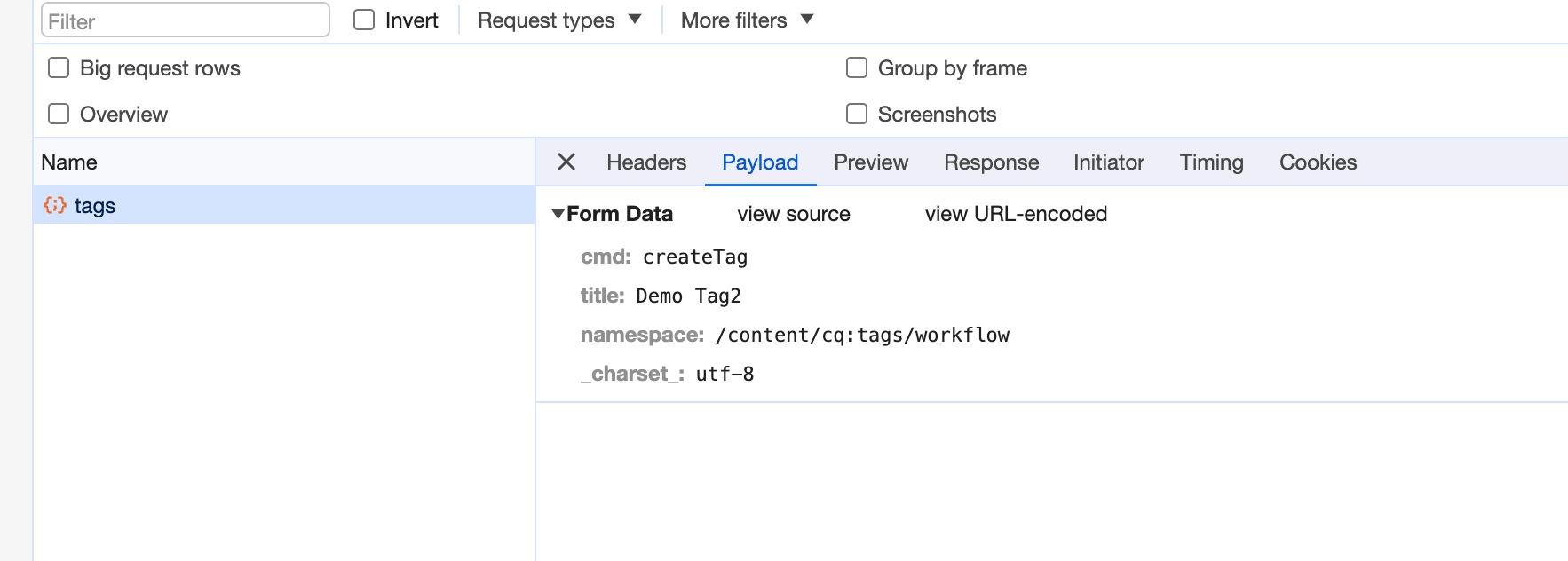Click the view source link
This screenshot has height=561, width=1568.
point(794,214)
